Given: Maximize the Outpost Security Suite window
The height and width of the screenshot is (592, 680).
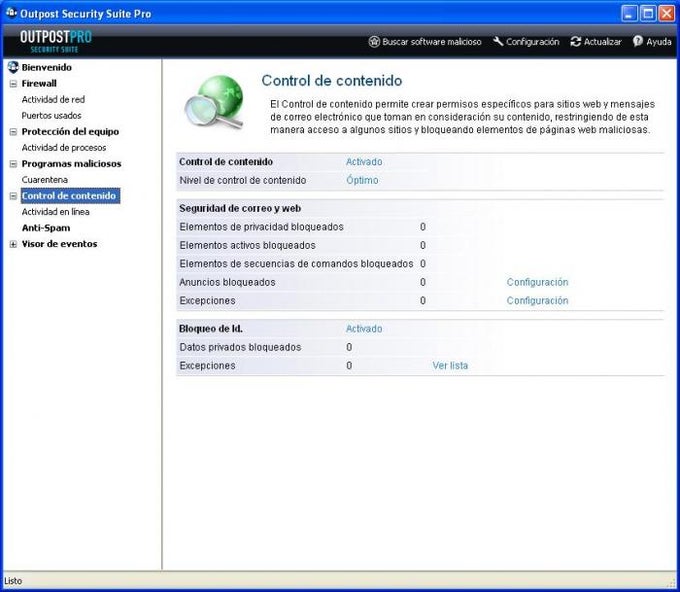Looking at the screenshot, I should click(x=648, y=13).
